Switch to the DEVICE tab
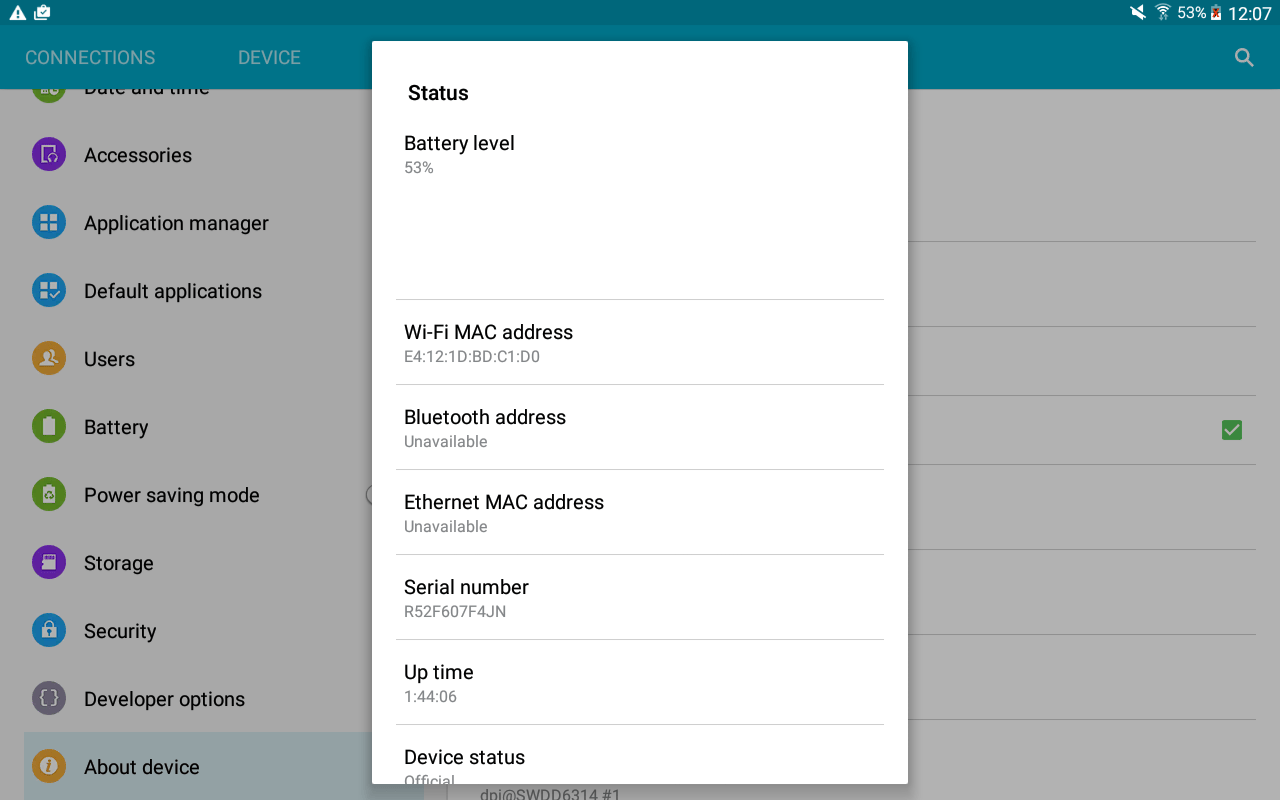1280x800 pixels. tap(269, 57)
